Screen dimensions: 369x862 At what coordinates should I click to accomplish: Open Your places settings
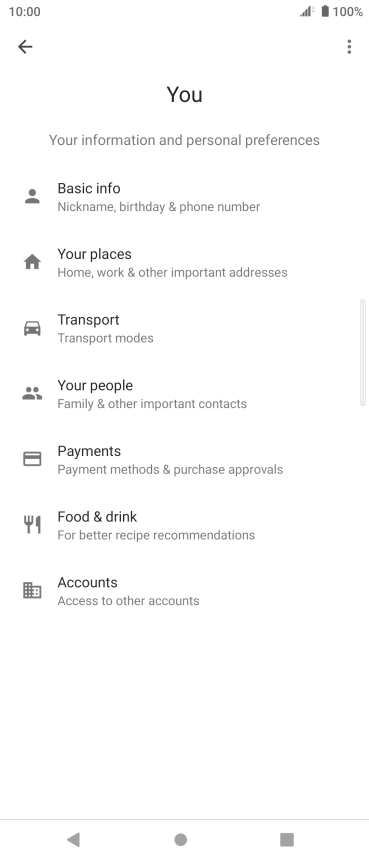tap(184, 263)
